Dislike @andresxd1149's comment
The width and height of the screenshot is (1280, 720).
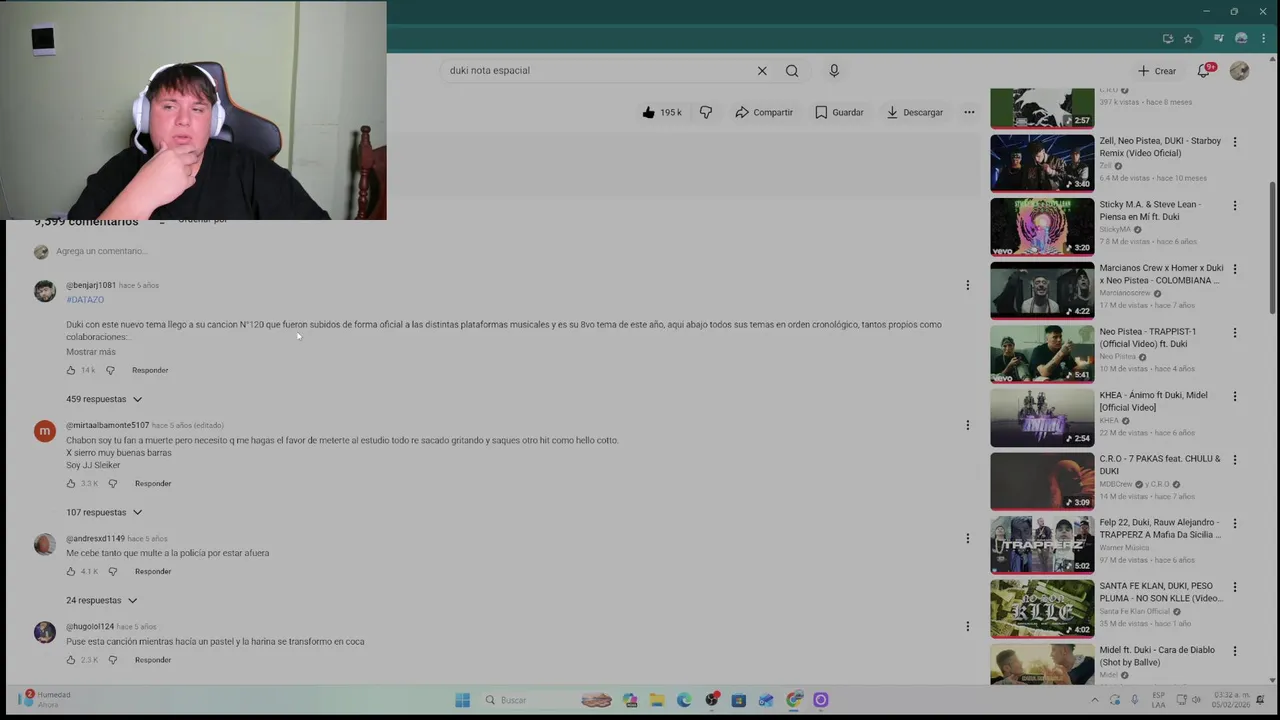[x=112, y=571]
